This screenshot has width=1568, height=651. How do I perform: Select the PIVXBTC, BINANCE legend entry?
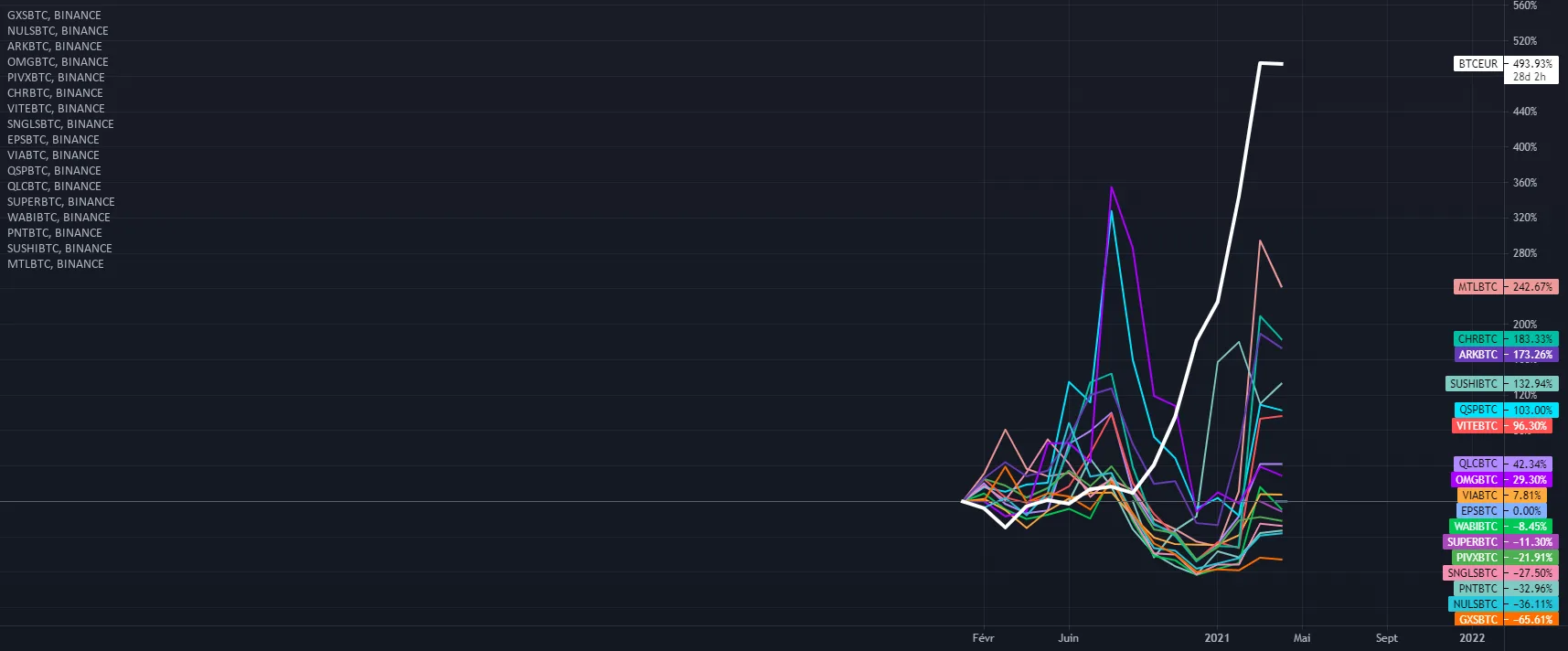pos(56,78)
